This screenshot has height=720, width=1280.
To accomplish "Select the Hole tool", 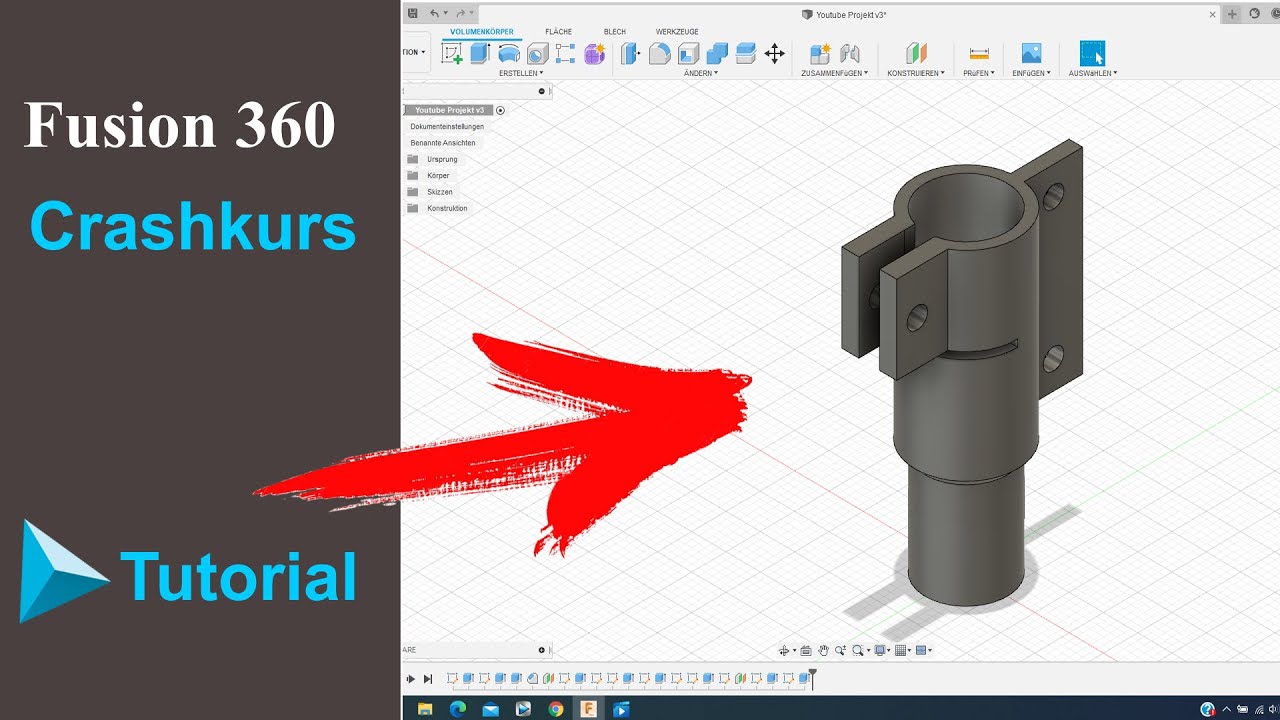I will click(538, 54).
